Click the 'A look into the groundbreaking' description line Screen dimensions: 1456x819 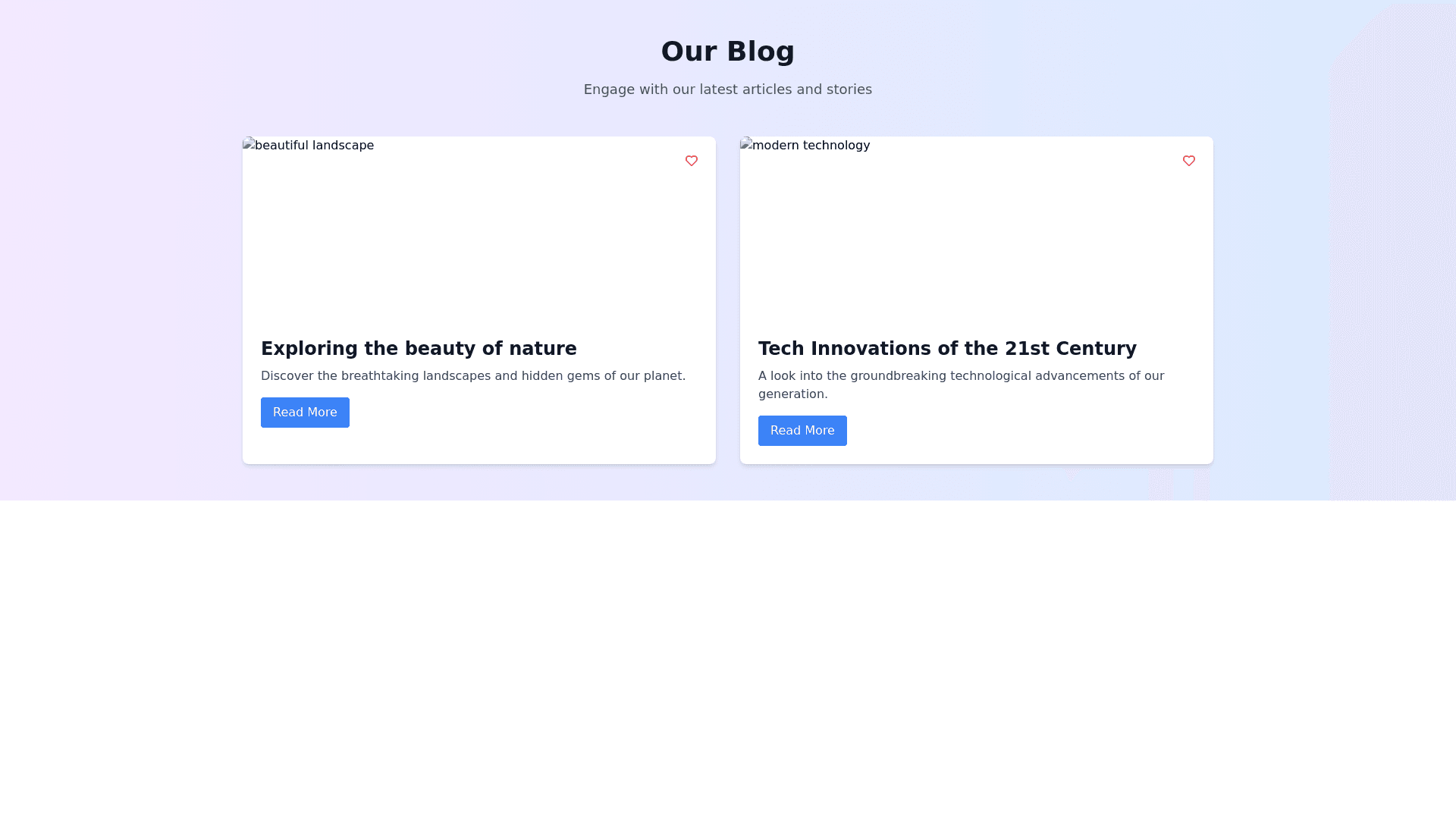(961, 376)
